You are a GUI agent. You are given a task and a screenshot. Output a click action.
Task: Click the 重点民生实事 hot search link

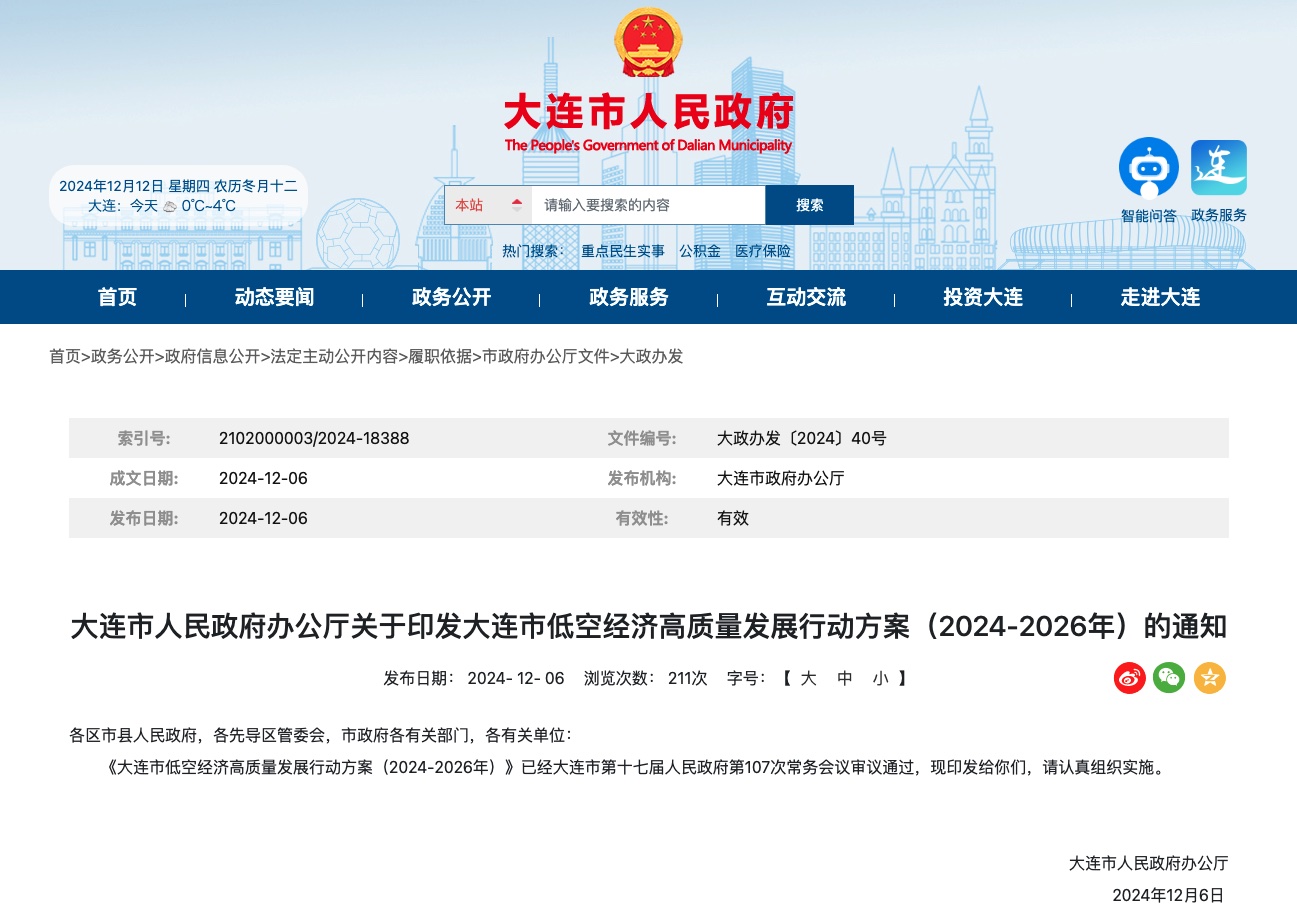tap(623, 251)
